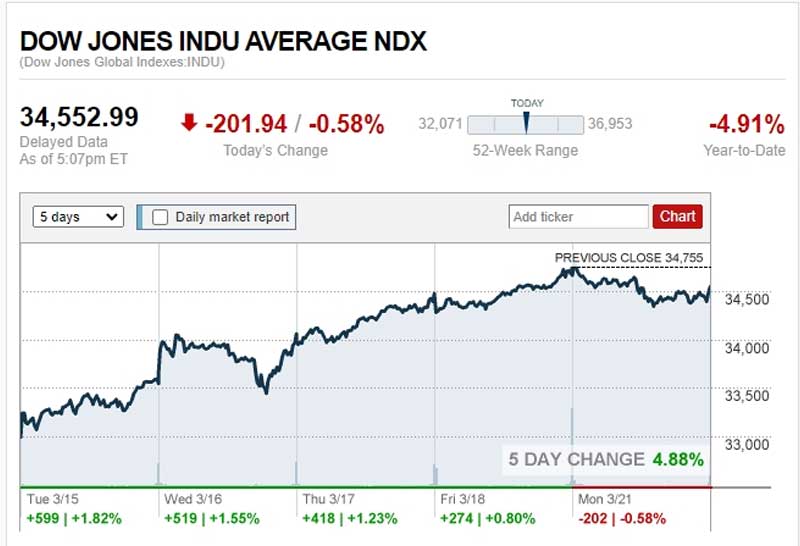The width and height of the screenshot is (800, 546).
Task: Enable the Daily market report checkbox
Action: [x=160, y=216]
